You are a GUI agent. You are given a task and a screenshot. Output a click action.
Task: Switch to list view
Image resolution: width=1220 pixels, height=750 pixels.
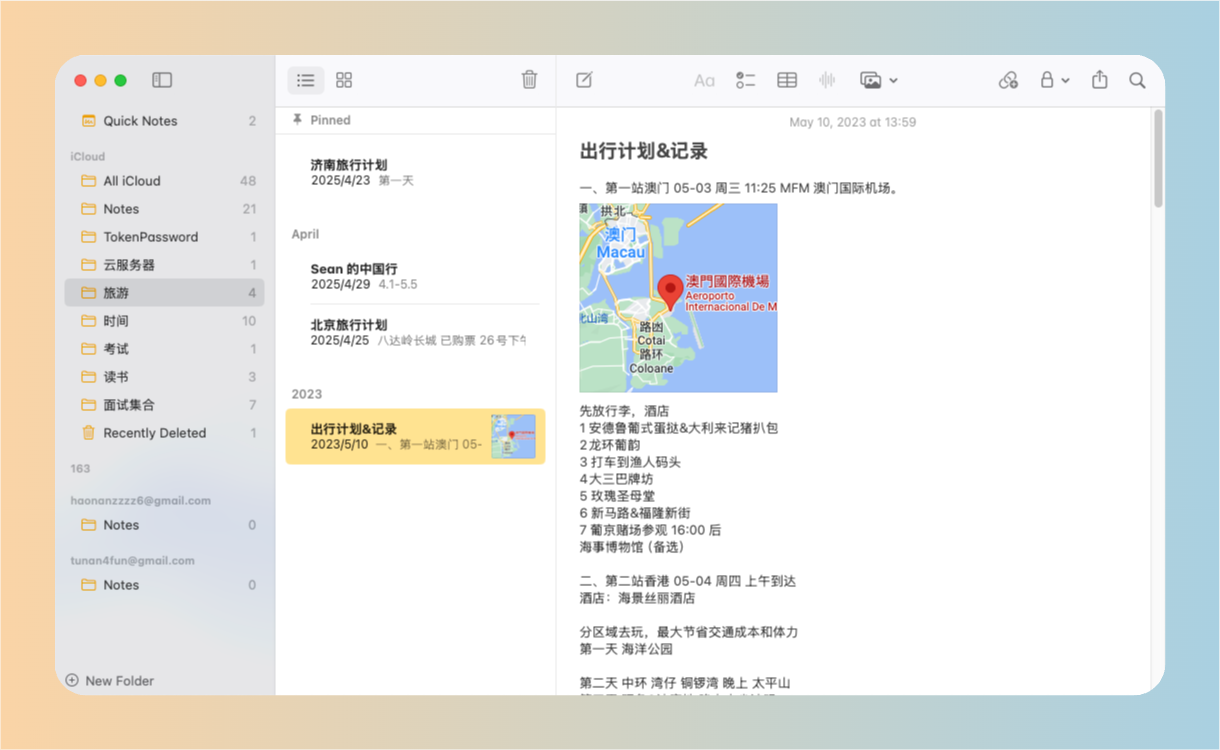306,80
